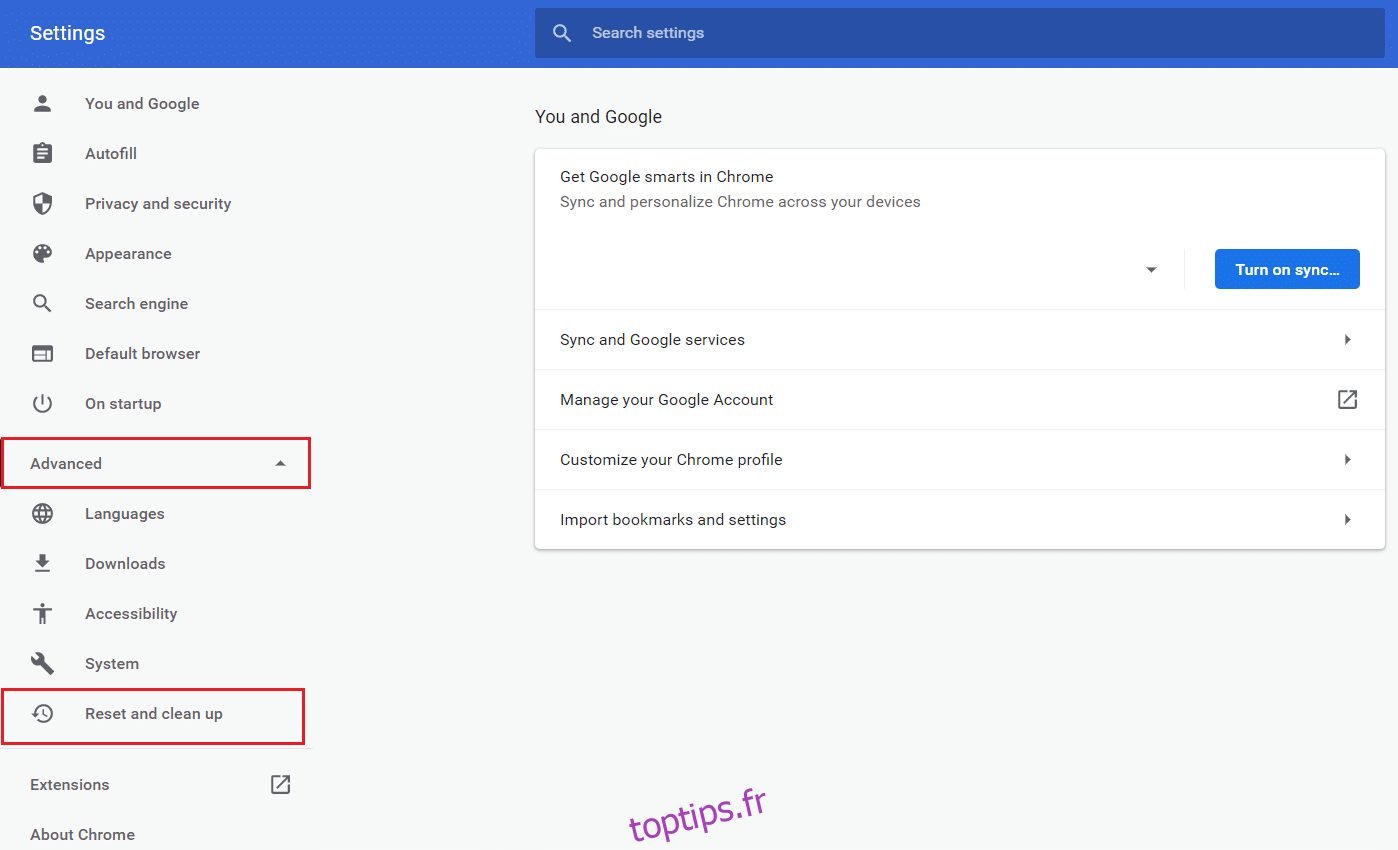Click the external link icon for Manage your Google Account
The height and width of the screenshot is (850, 1398).
(1347, 399)
